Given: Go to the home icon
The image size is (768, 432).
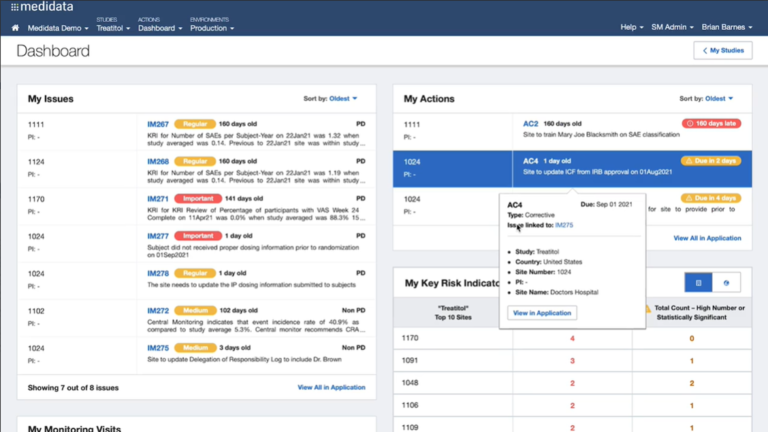Looking at the screenshot, I should (15, 28).
